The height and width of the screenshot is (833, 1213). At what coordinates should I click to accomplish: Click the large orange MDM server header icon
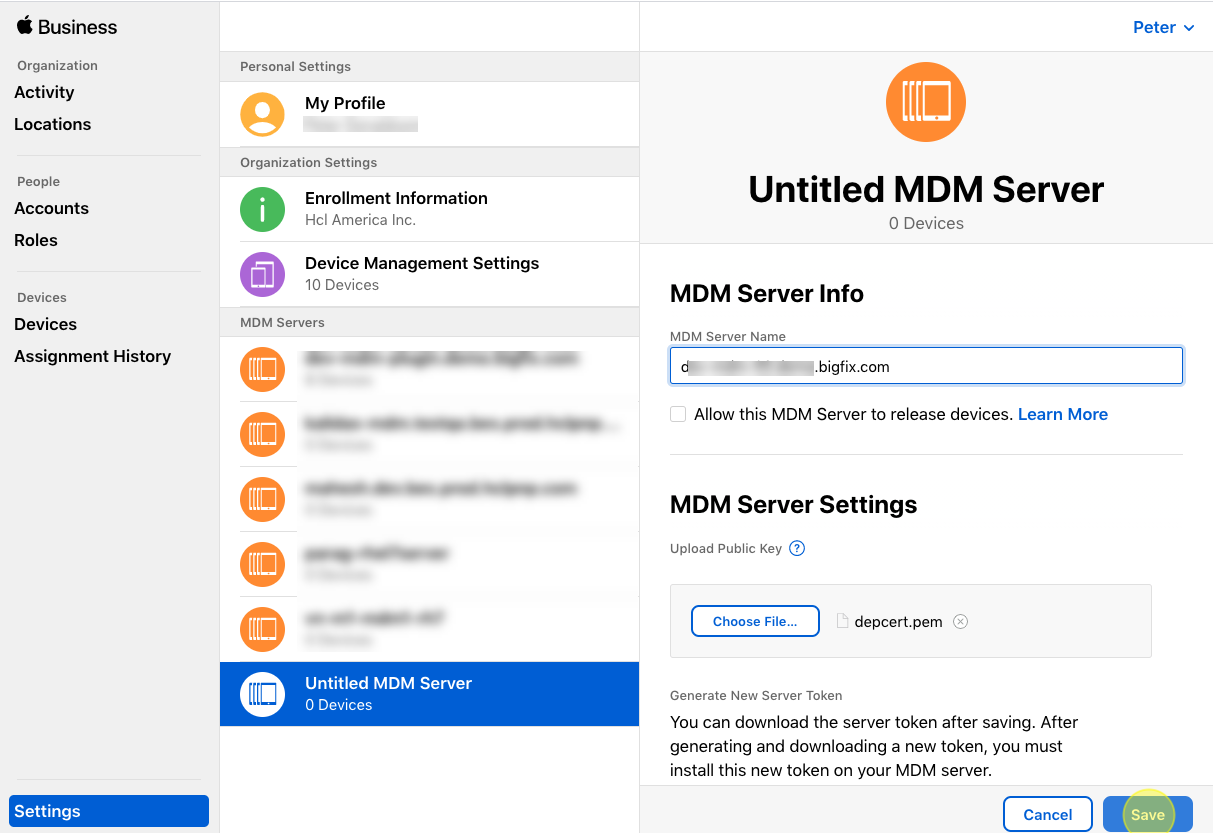pos(925,102)
